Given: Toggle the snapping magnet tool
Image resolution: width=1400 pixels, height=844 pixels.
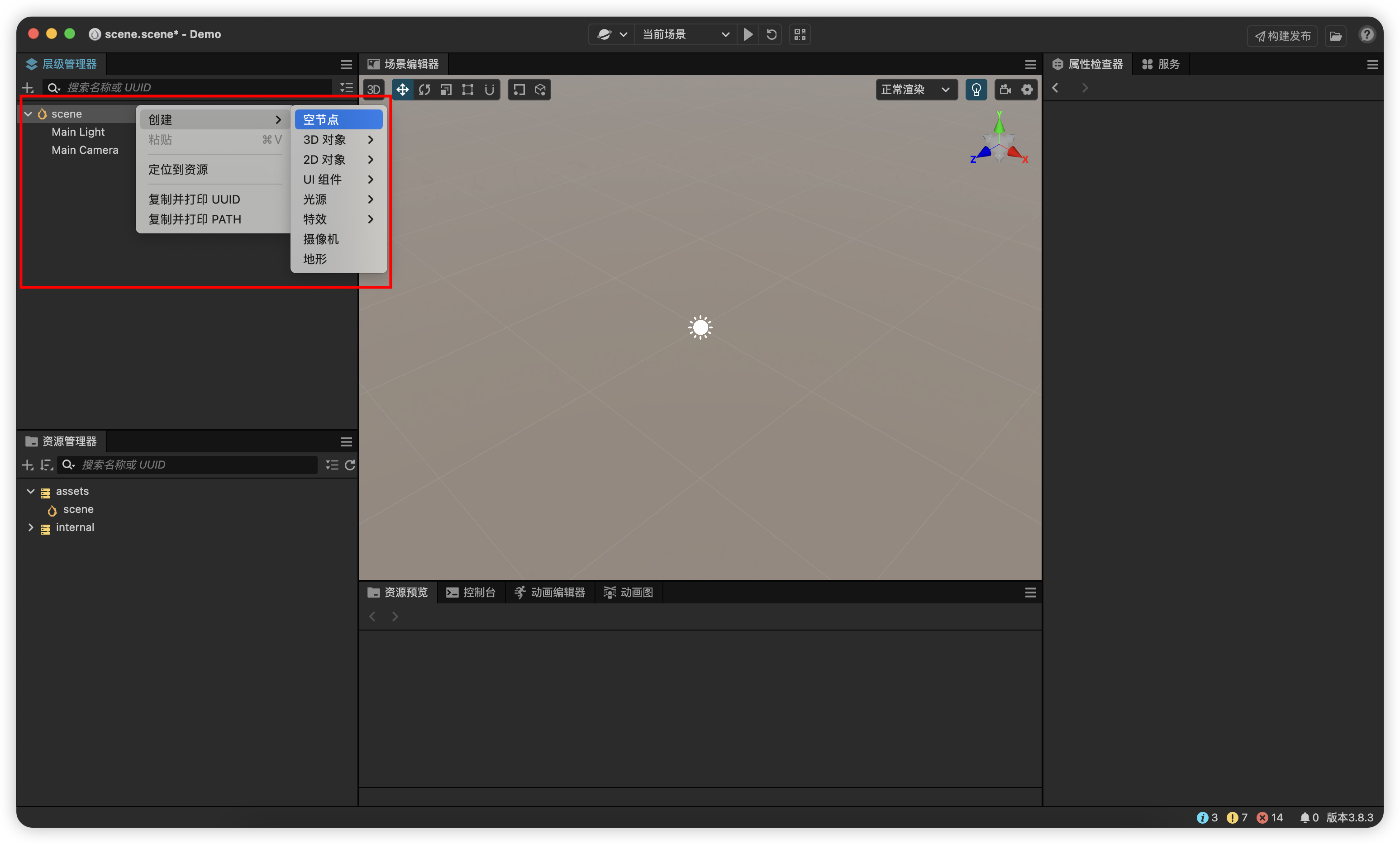Looking at the screenshot, I should (x=489, y=90).
